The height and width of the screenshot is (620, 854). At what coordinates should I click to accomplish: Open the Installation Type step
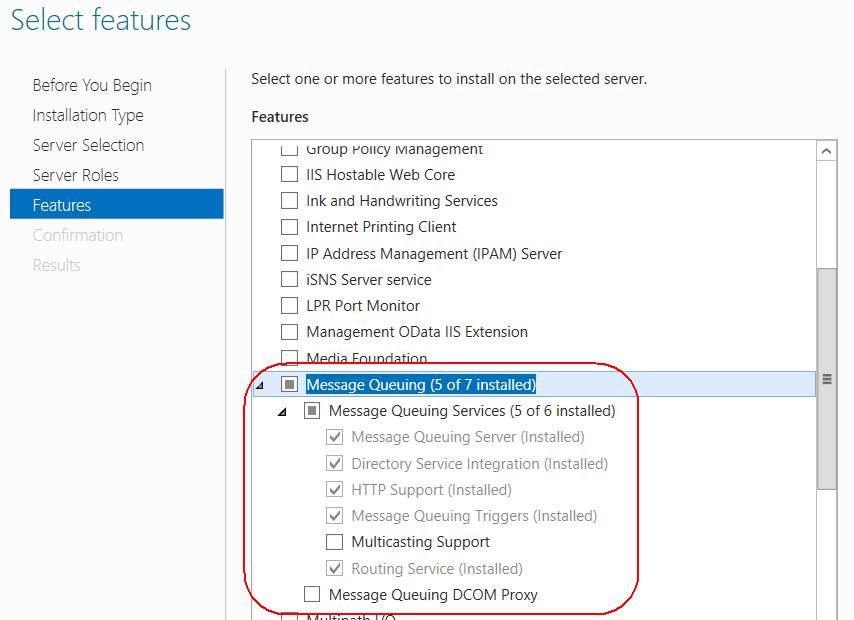pyautogui.click(x=88, y=116)
